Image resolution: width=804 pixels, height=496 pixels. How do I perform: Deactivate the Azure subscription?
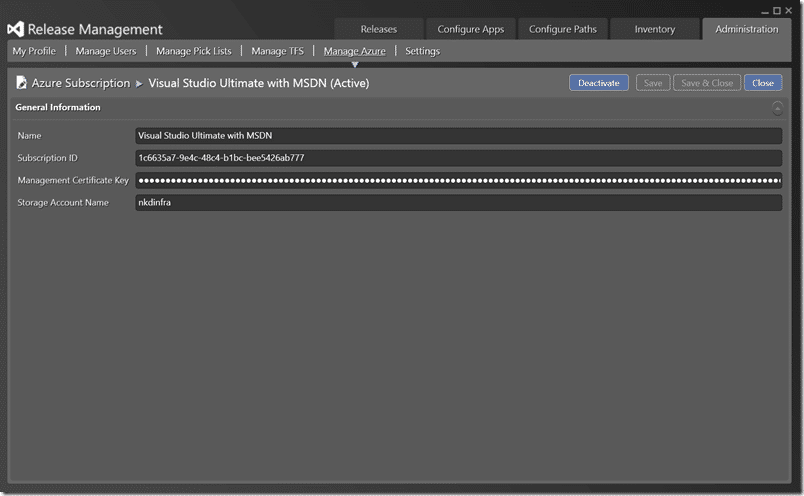[599, 83]
